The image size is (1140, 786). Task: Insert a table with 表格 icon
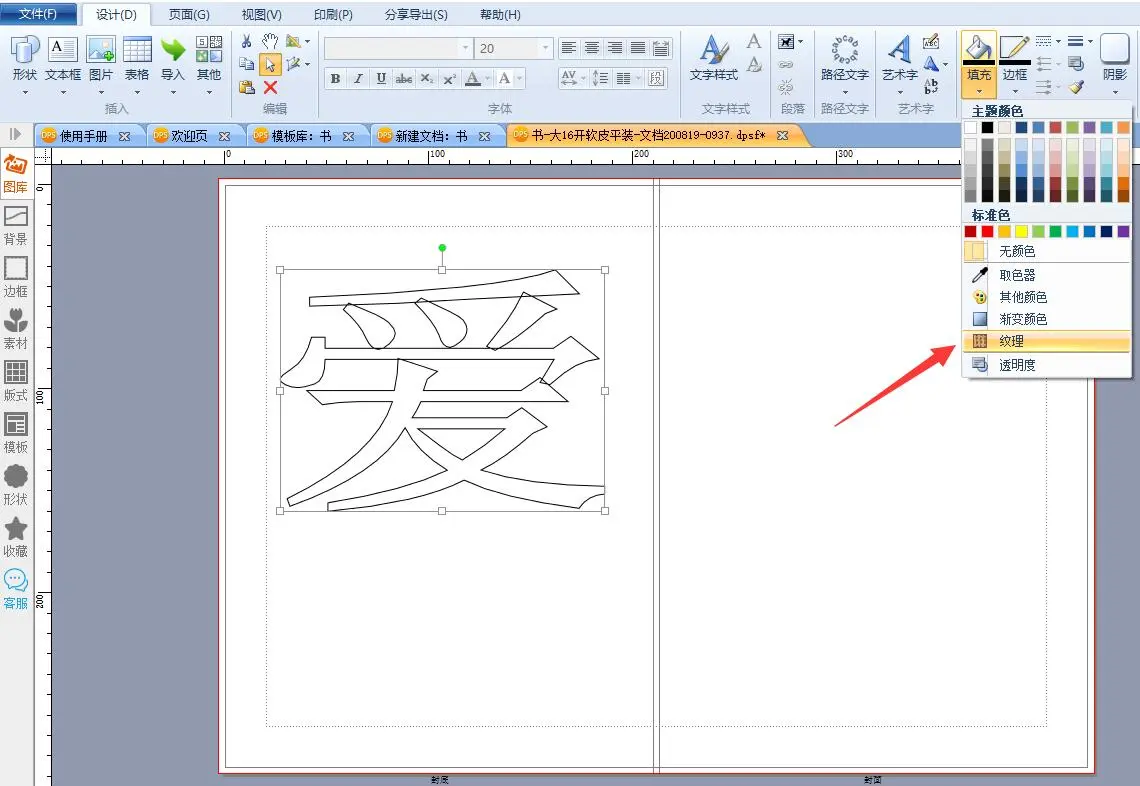tap(137, 58)
